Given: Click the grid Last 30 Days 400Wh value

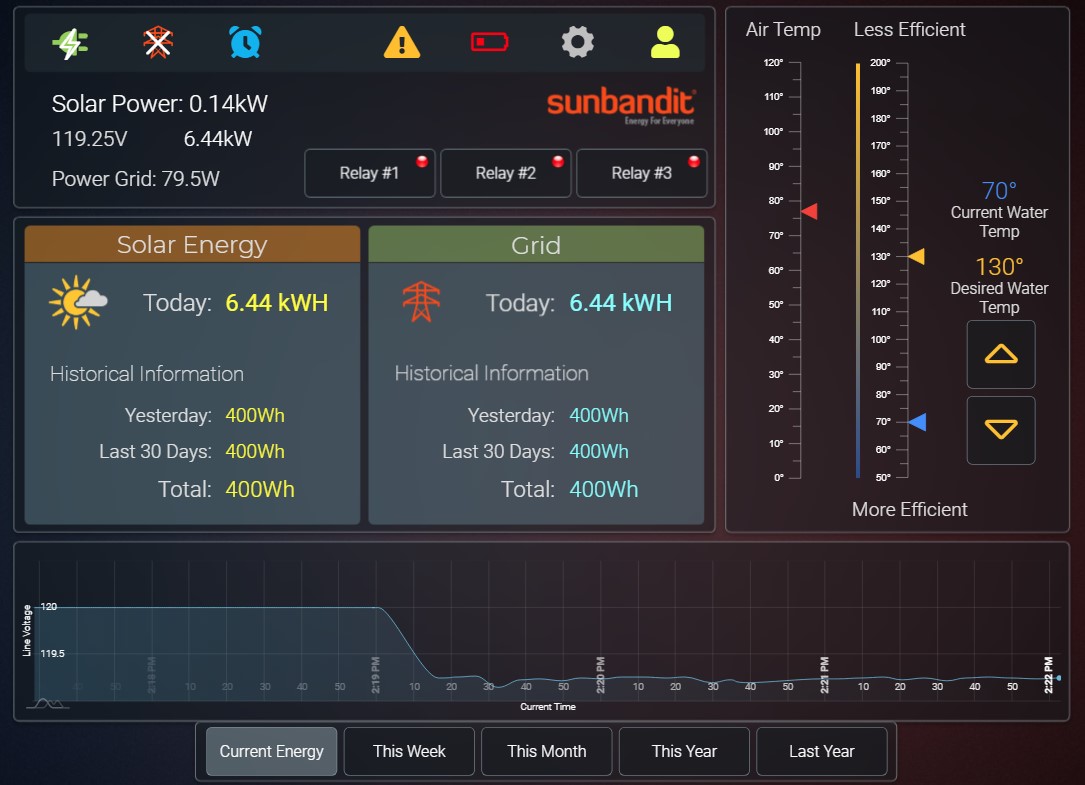Looking at the screenshot, I should pos(599,451).
